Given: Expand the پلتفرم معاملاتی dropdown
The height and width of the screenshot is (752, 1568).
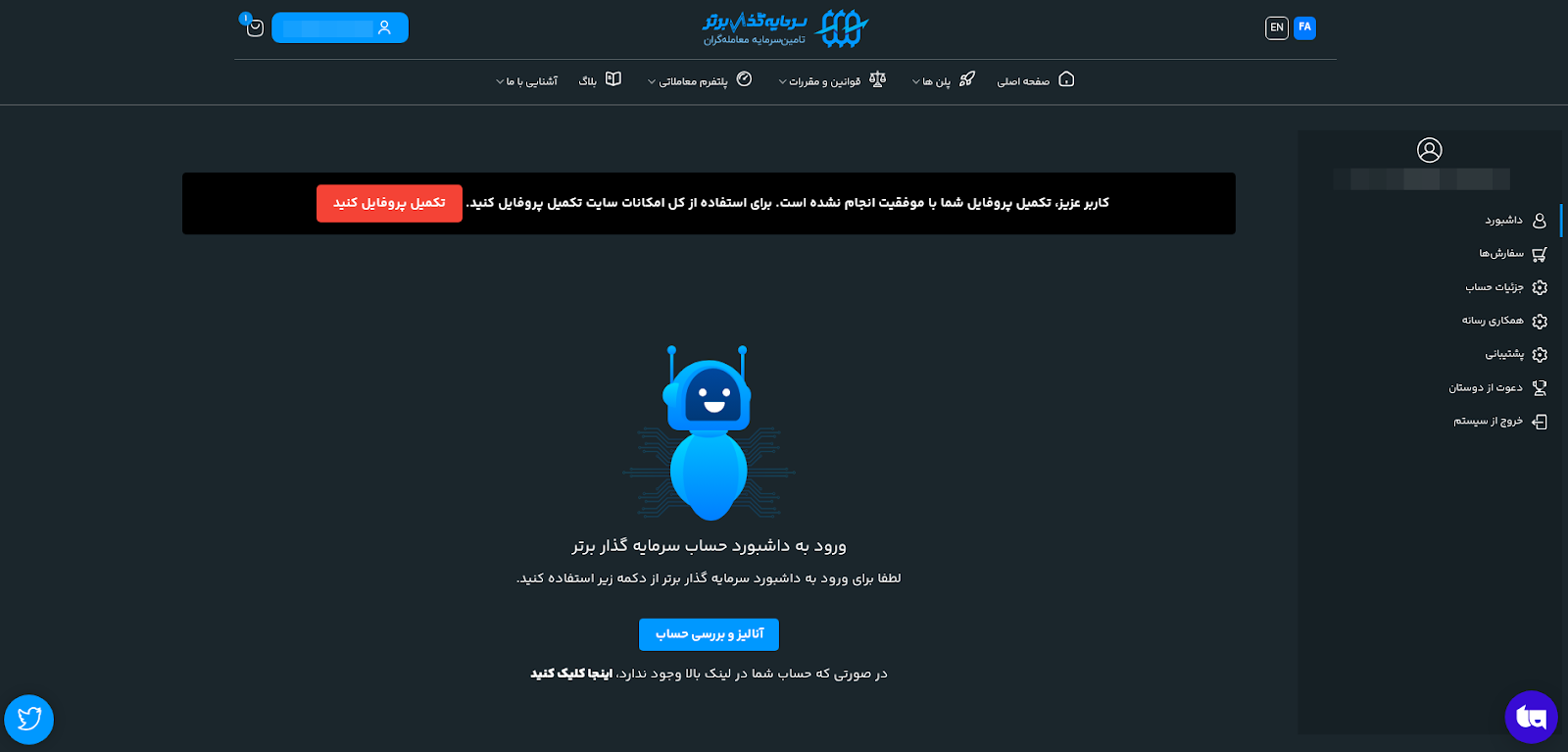Looking at the screenshot, I should click(x=688, y=81).
